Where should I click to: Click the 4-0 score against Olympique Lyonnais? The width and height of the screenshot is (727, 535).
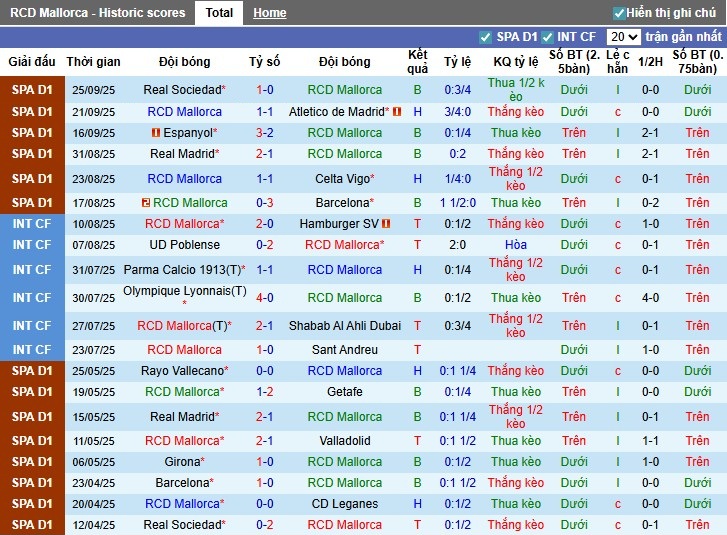265,298
